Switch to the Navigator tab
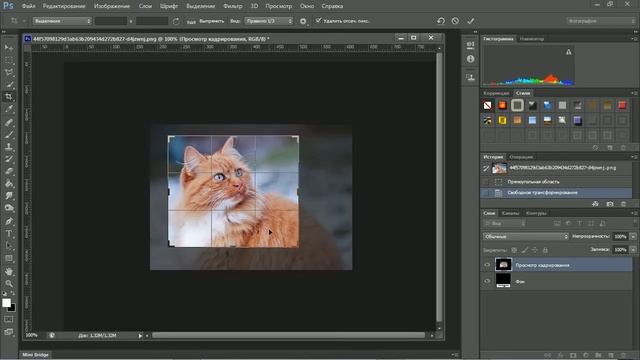This screenshot has width=640, height=360. (x=532, y=39)
